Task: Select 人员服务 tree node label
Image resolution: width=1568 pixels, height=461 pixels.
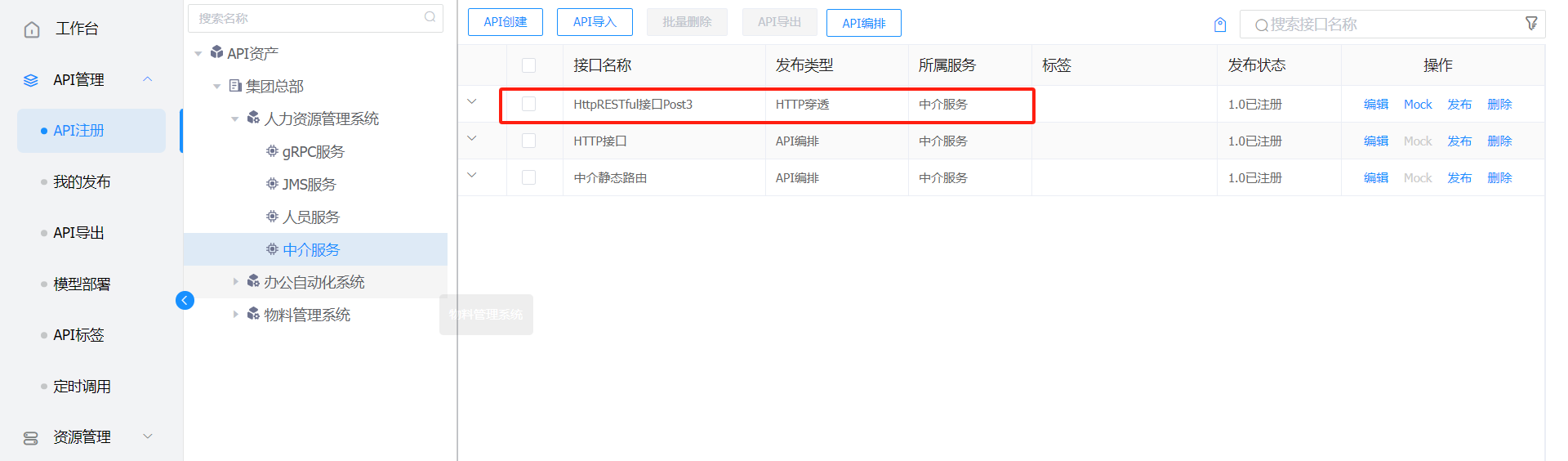Action: [x=311, y=217]
